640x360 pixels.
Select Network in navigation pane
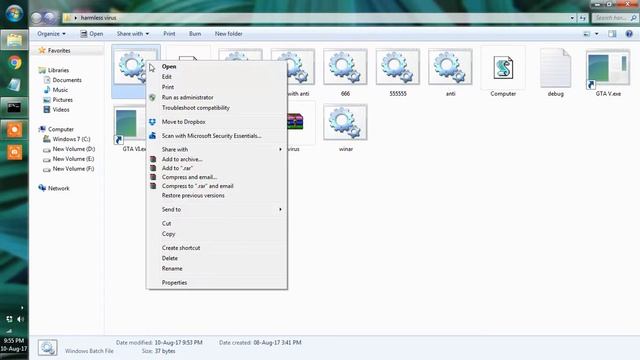pyautogui.click(x=58, y=188)
